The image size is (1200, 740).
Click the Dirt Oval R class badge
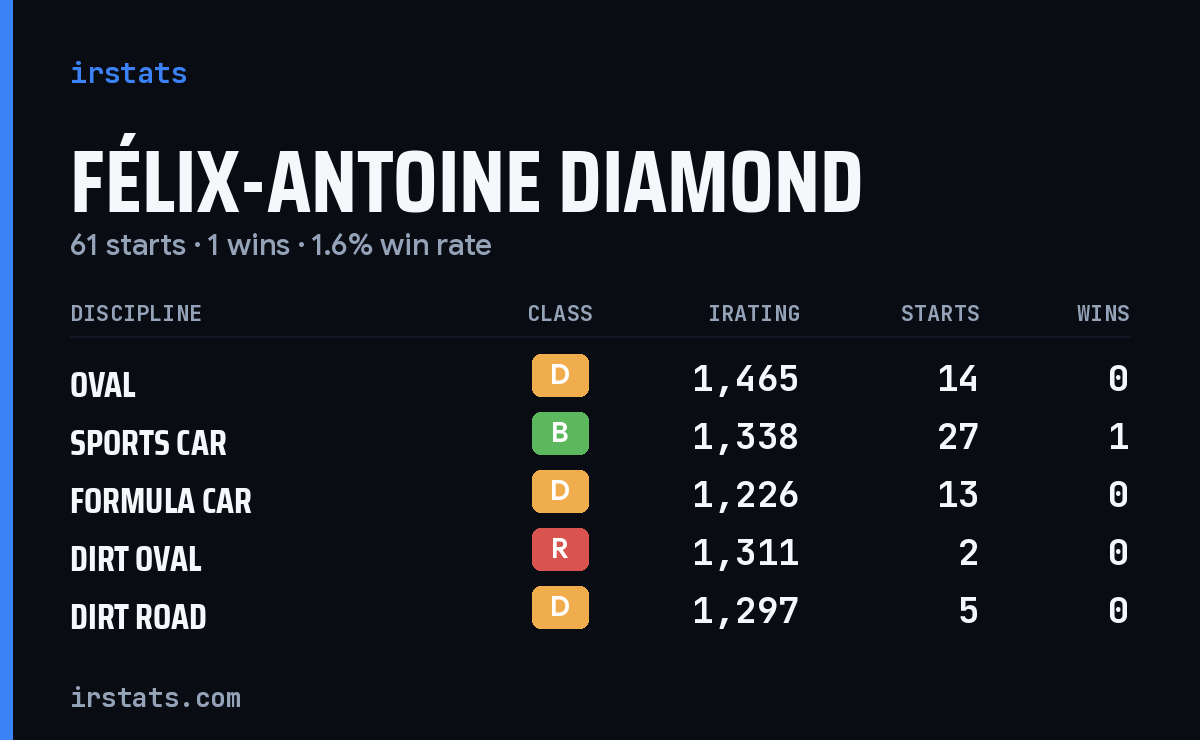click(x=560, y=550)
